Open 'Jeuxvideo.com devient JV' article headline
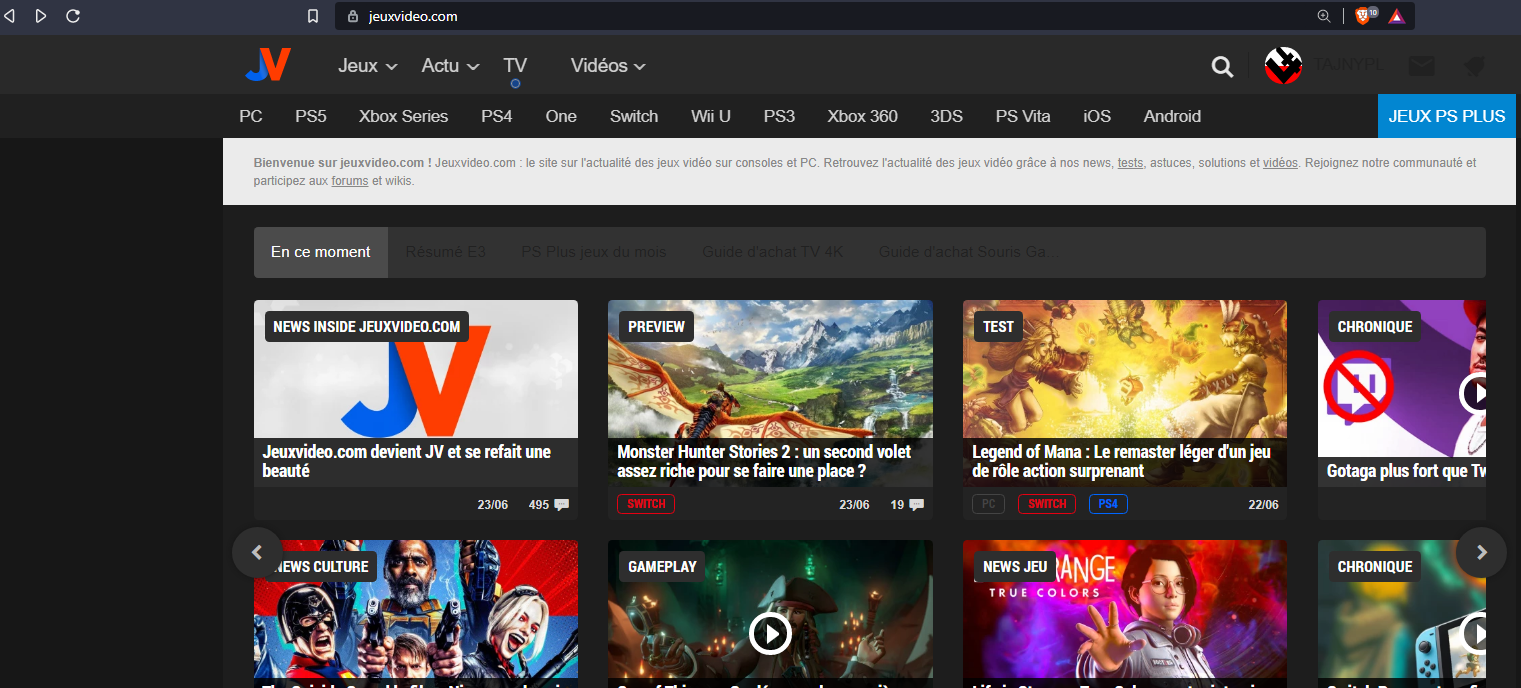The image size is (1521, 688). (407, 461)
